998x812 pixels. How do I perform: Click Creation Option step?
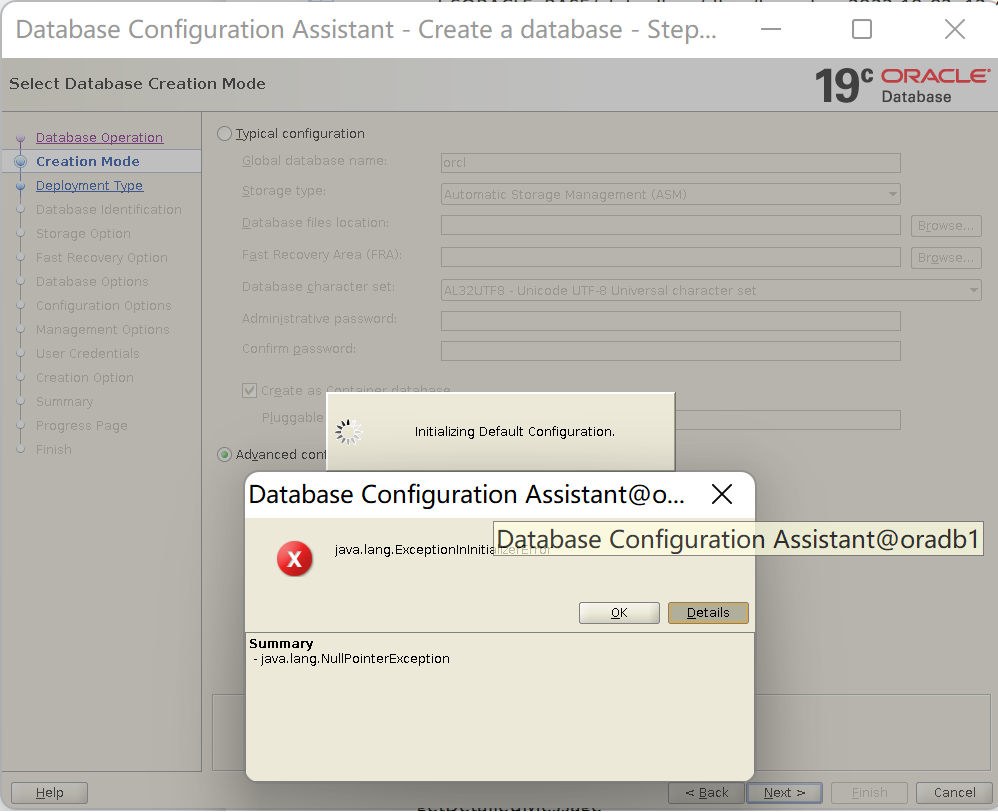click(x=85, y=377)
